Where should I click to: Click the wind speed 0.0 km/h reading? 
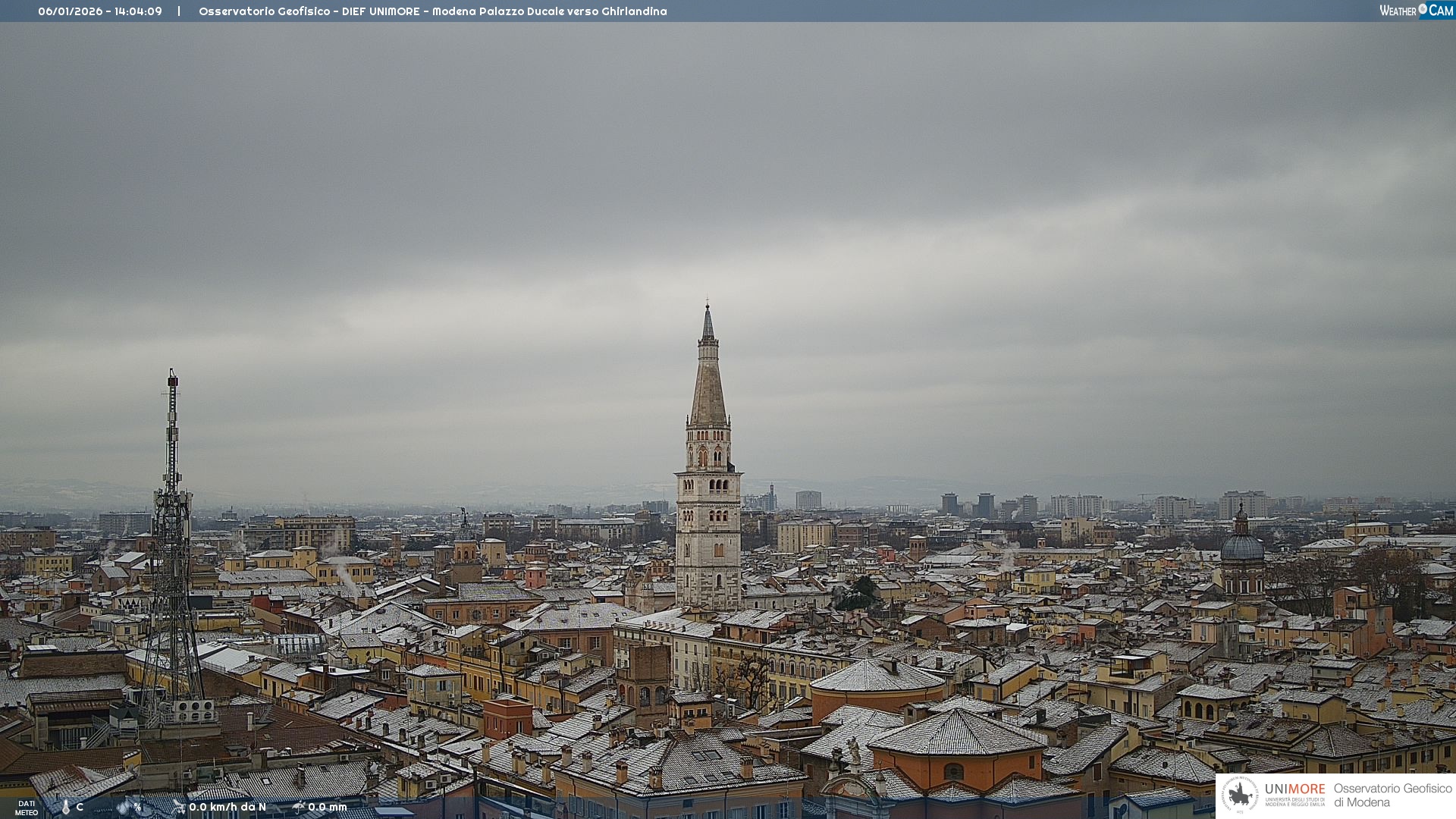click(x=227, y=807)
